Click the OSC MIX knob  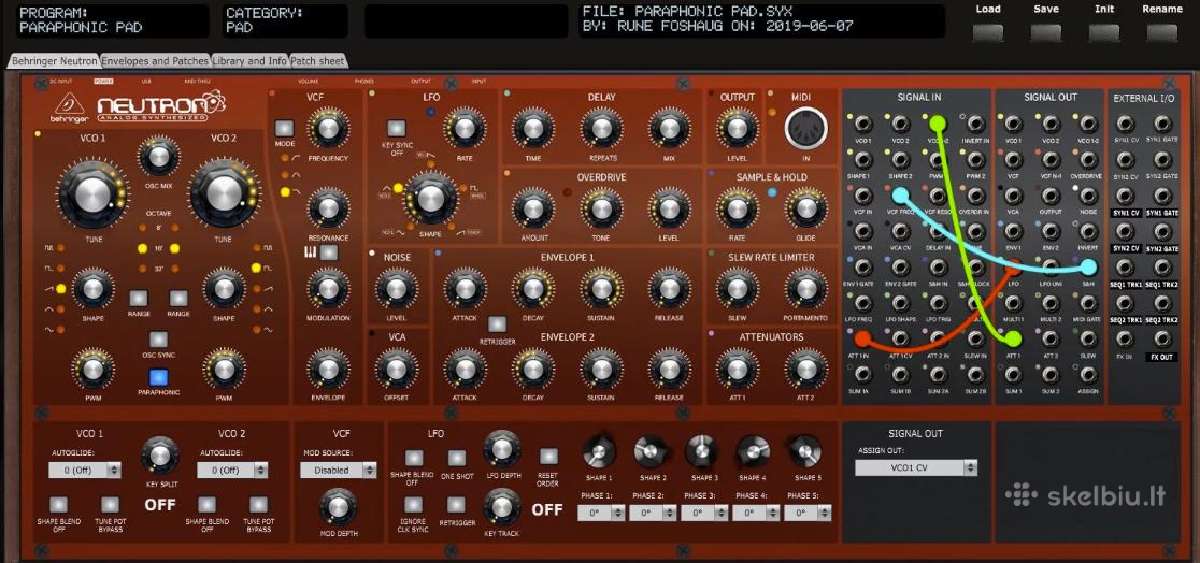point(158,155)
